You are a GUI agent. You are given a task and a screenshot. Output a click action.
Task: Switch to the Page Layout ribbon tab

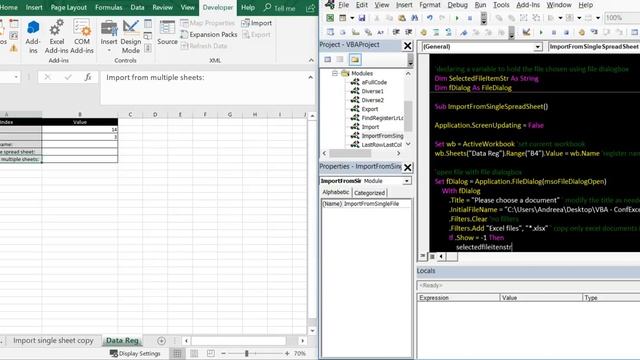coord(69,7)
